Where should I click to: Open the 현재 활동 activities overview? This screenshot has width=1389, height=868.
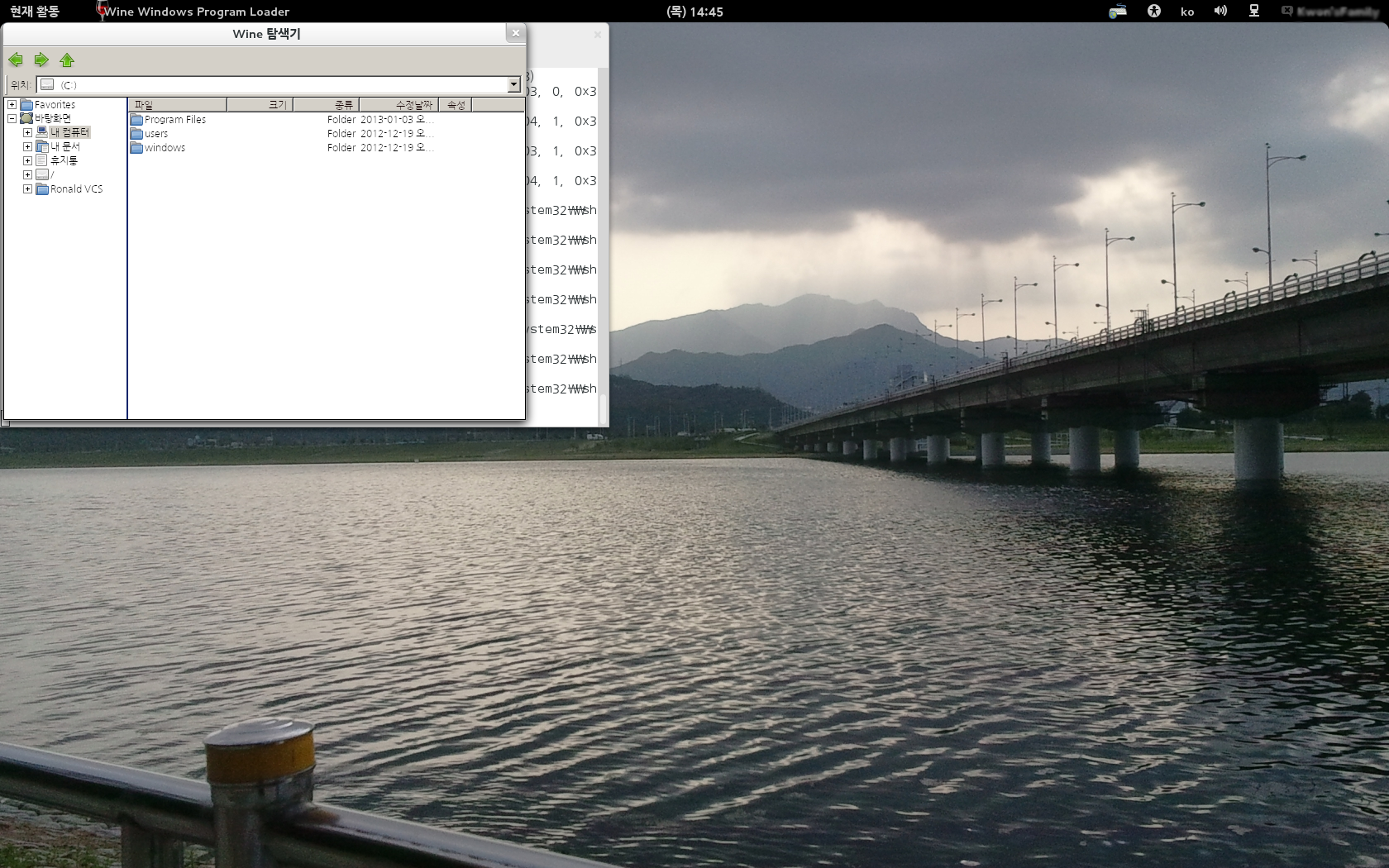pyautogui.click(x=34, y=12)
